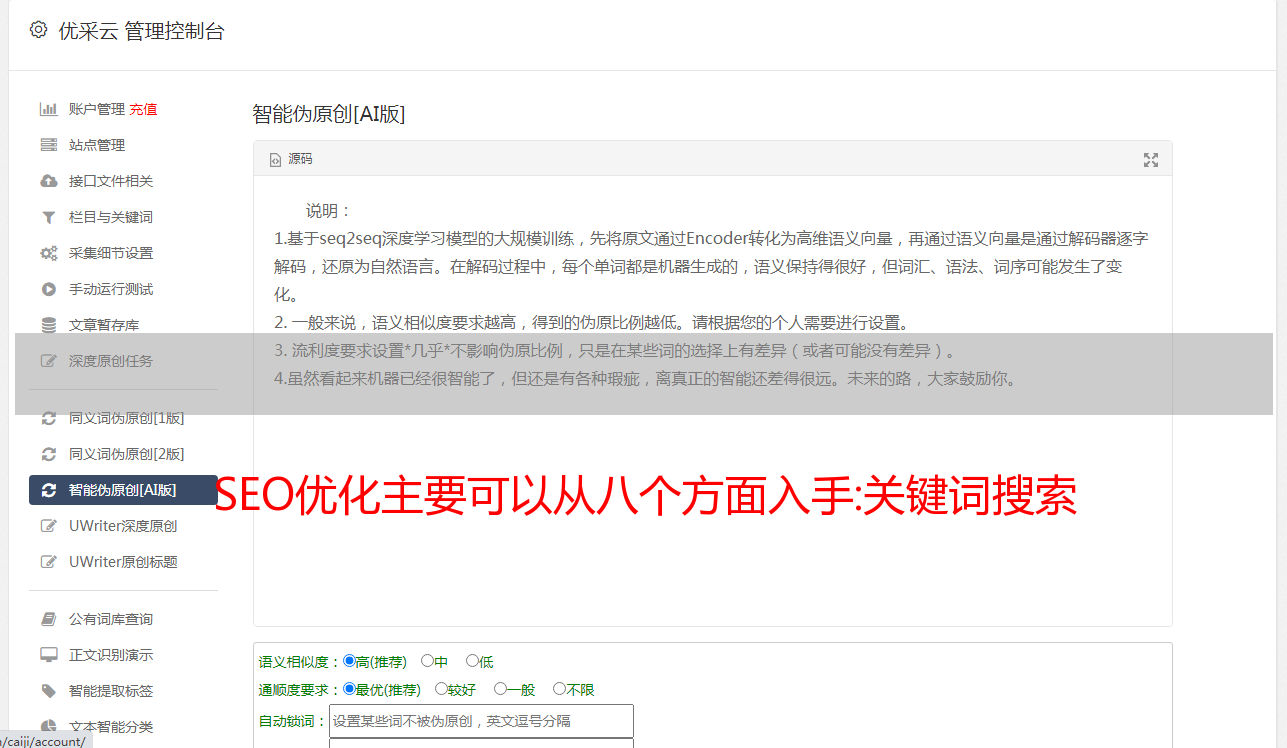Click the play icon for 手动运行测试
The width and height of the screenshot is (1287, 748).
coord(48,289)
